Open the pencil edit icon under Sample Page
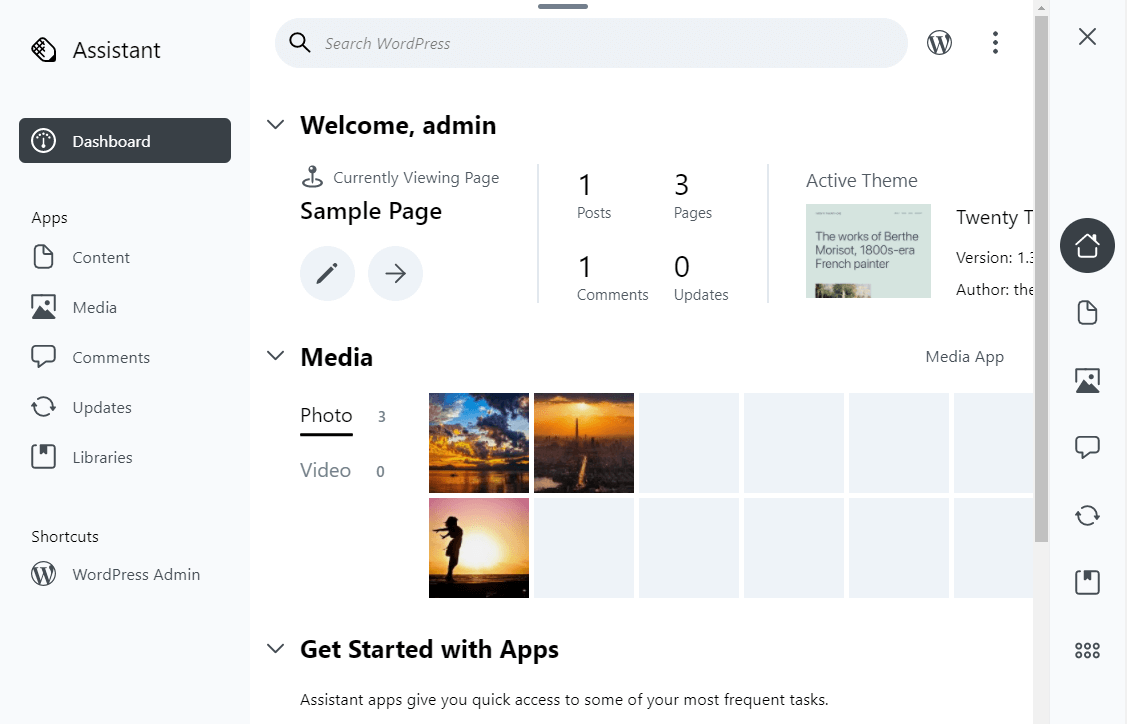 [x=327, y=272]
